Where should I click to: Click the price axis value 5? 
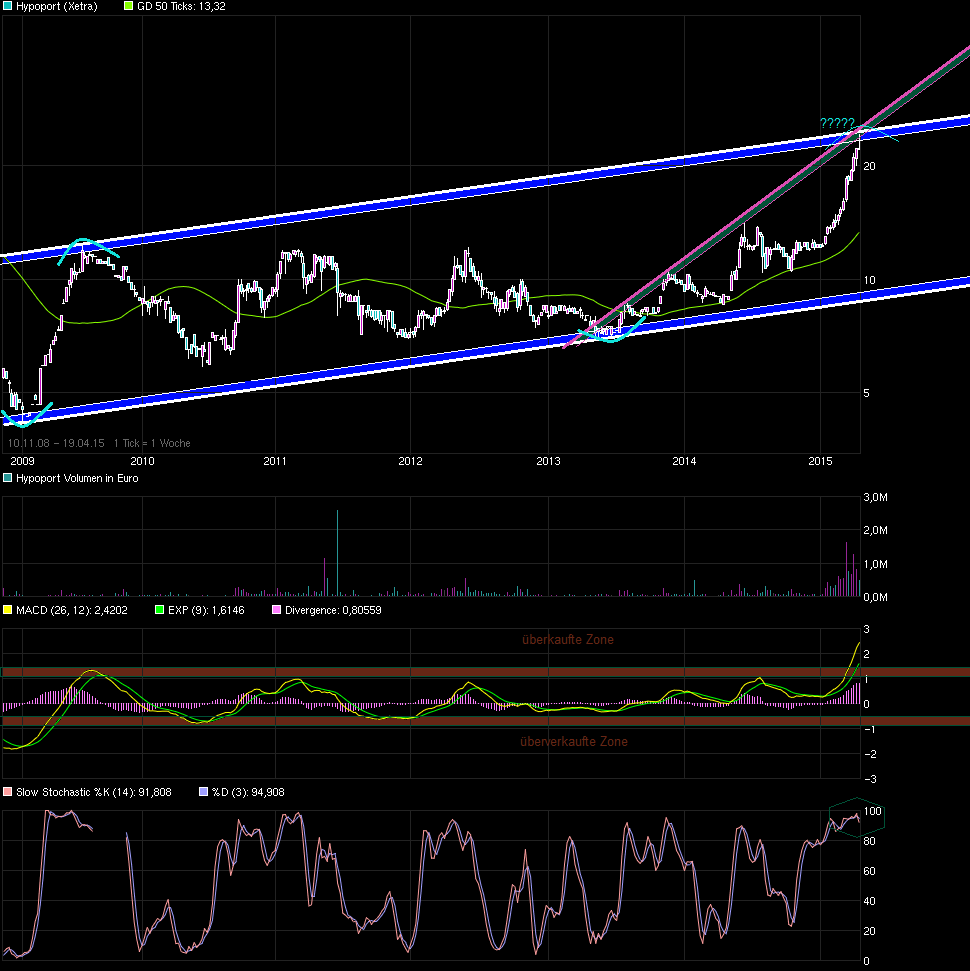point(867,393)
